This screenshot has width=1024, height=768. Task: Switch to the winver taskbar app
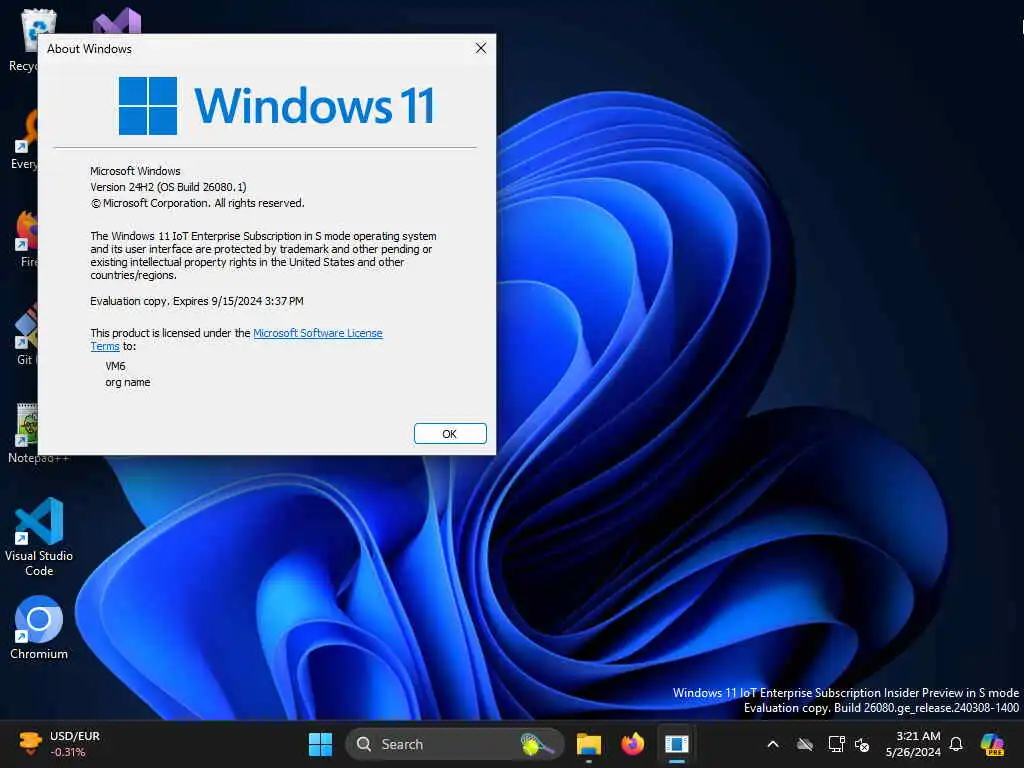pos(677,744)
